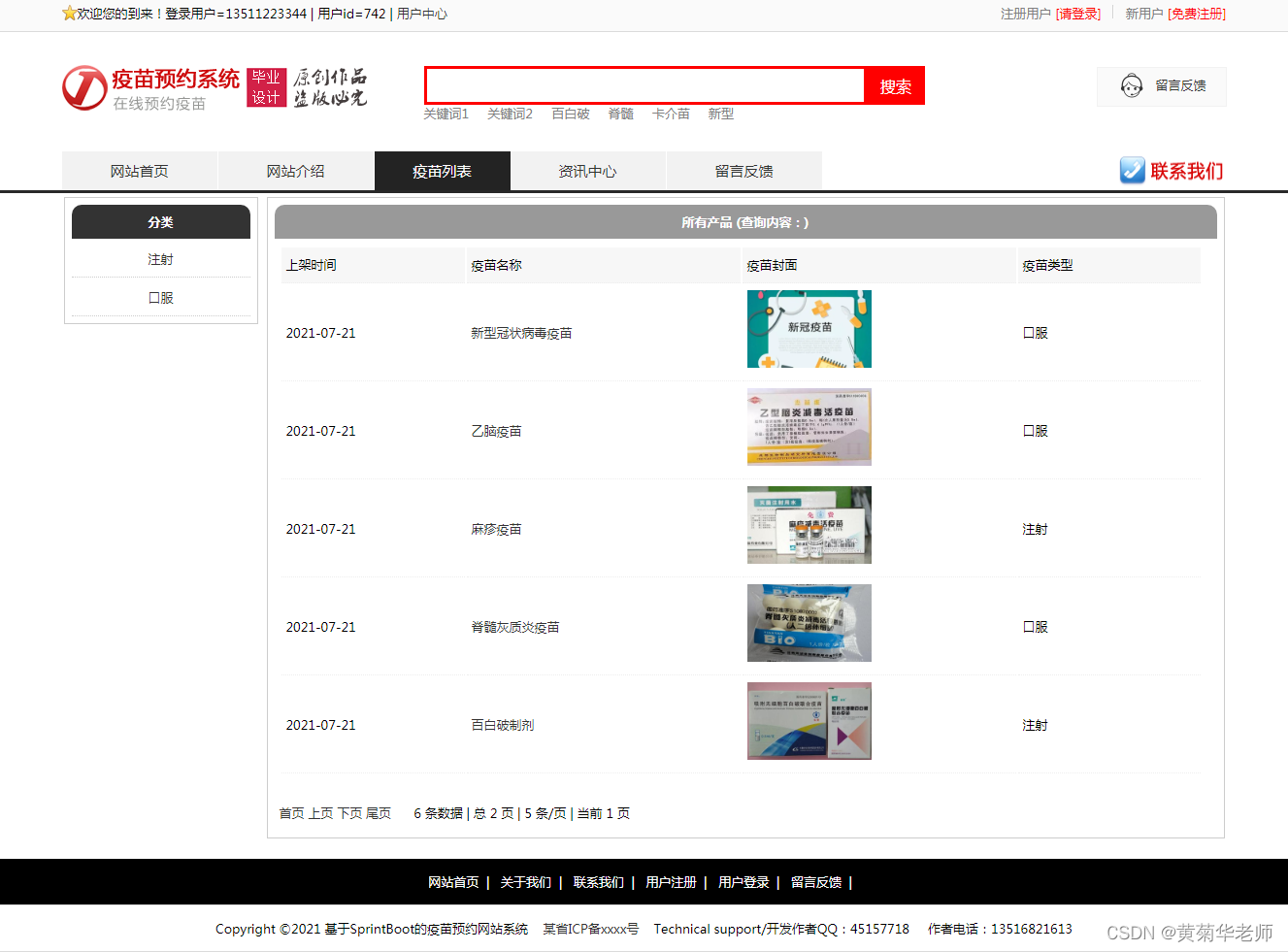Click the yellow star icon before welcome text
The image size is (1288, 952).
(69, 14)
